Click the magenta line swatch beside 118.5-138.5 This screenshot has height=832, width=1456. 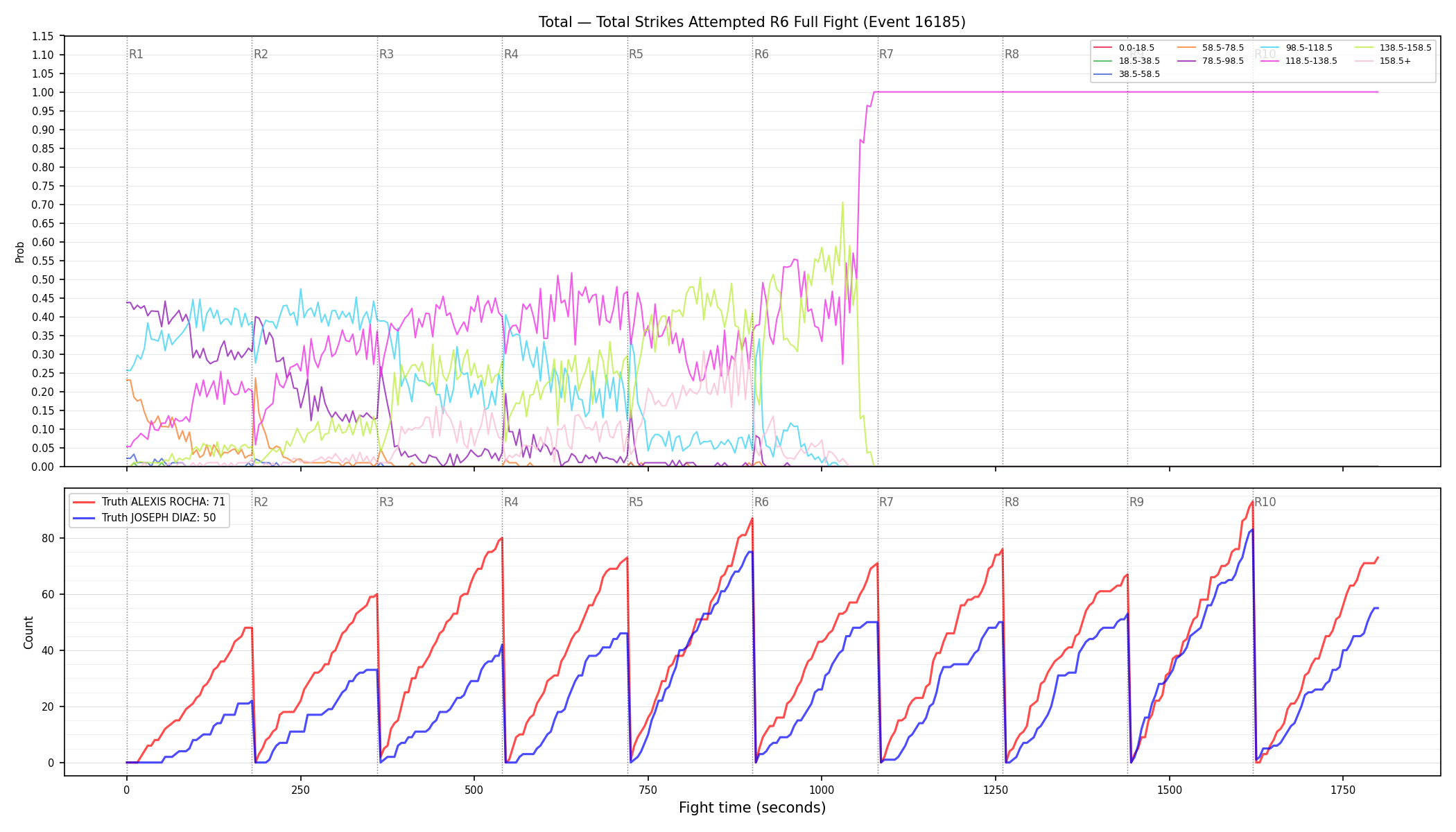click(1269, 61)
